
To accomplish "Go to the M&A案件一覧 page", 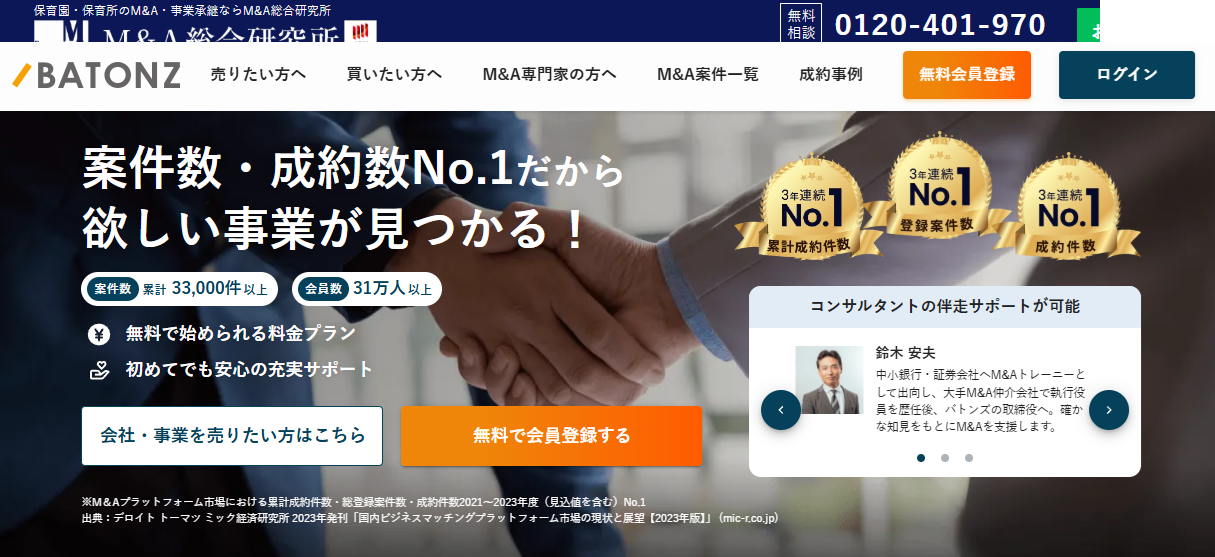I will pos(708,75).
